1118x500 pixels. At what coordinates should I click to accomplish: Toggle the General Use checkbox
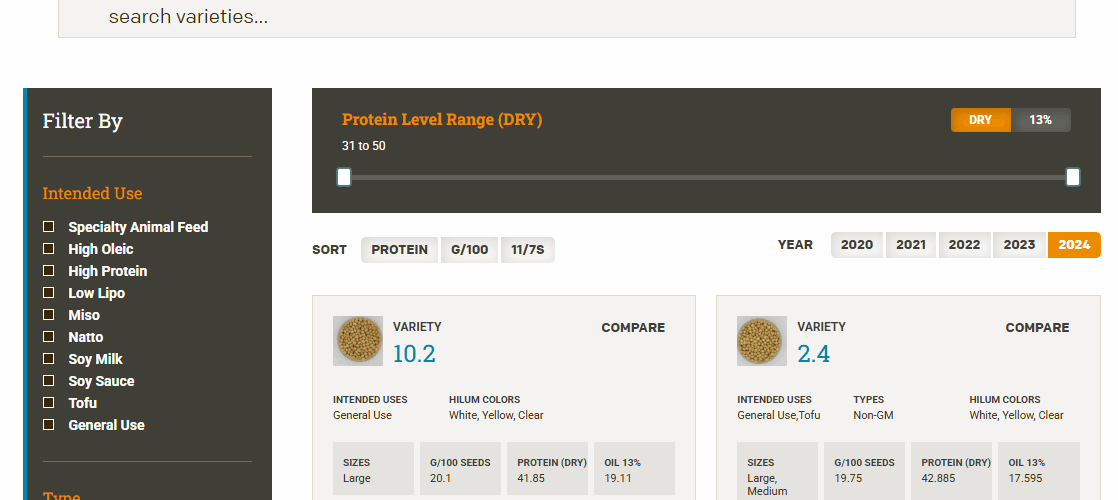(48, 425)
